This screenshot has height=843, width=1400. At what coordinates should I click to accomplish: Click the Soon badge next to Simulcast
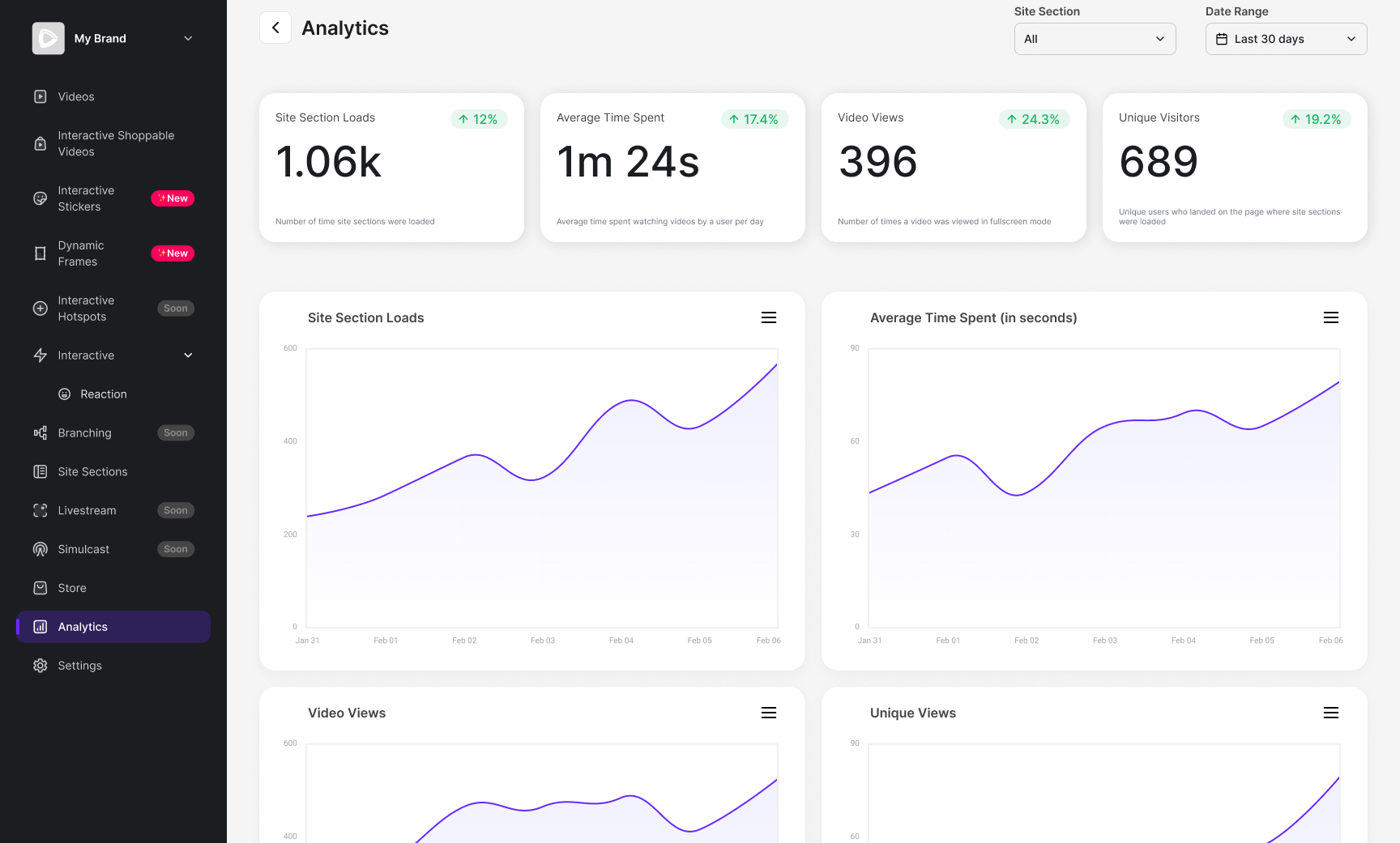click(x=176, y=550)
